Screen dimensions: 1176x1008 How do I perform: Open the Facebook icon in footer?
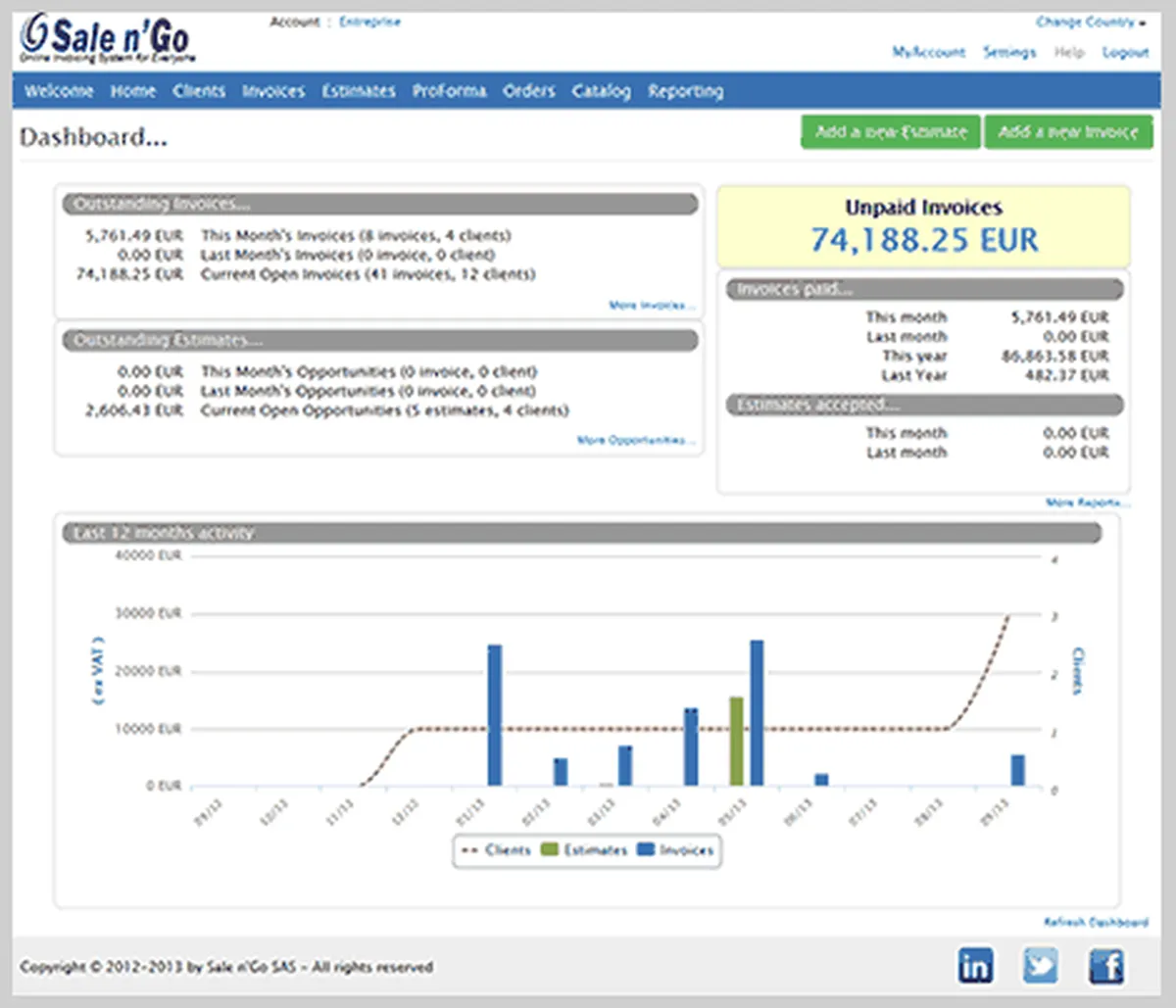click(x=1106, y=967)
